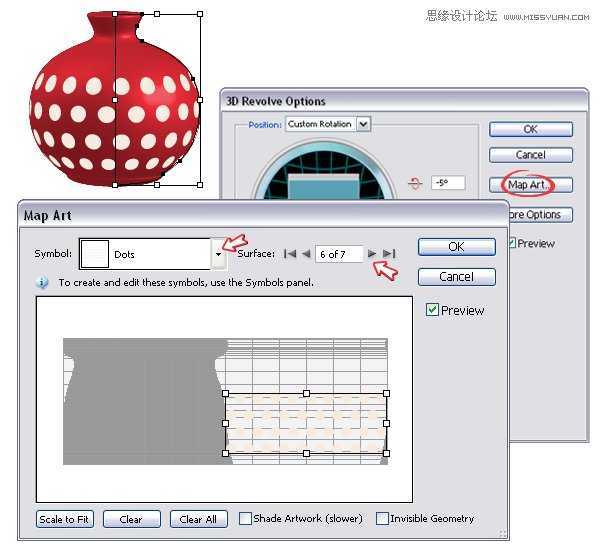Click Cancel in Map Art dialog
600x550 pixels.
(x=457, y=277)
